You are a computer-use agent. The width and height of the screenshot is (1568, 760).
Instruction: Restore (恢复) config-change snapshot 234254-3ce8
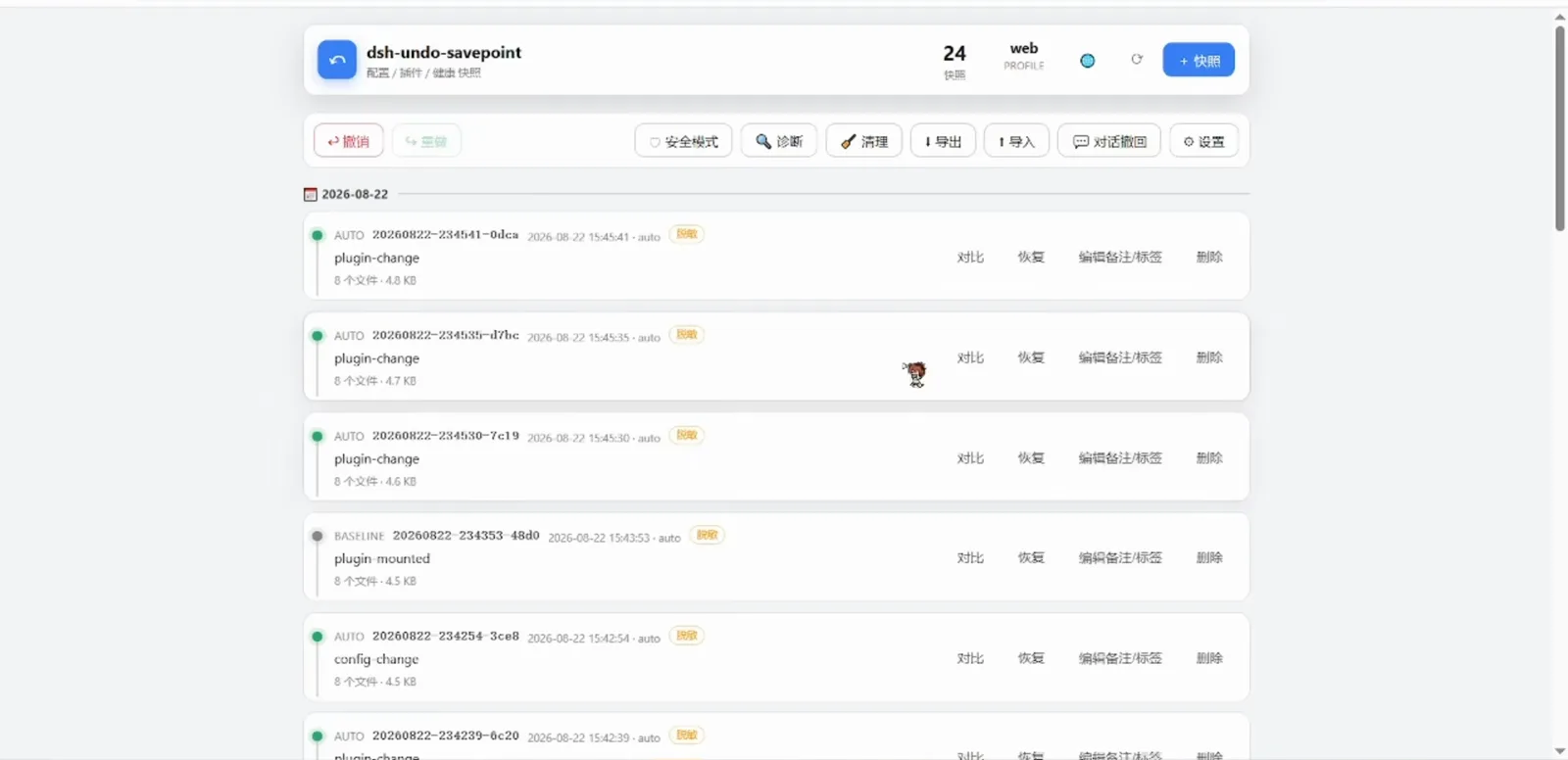pos(1031,658)
